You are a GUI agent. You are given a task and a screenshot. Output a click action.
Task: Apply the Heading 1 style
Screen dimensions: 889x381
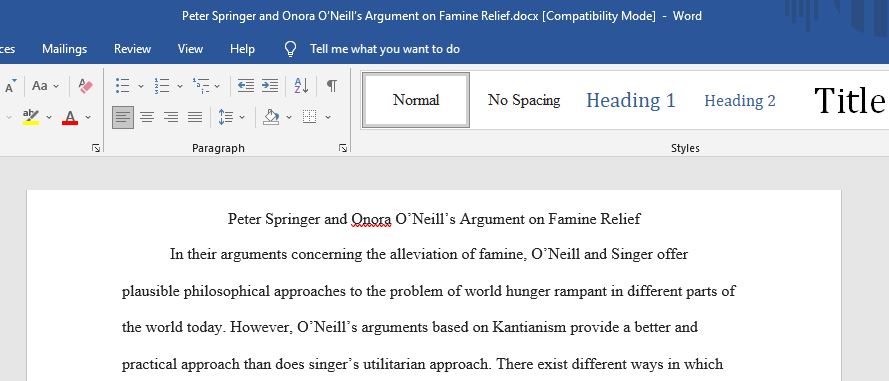point(630,100)
